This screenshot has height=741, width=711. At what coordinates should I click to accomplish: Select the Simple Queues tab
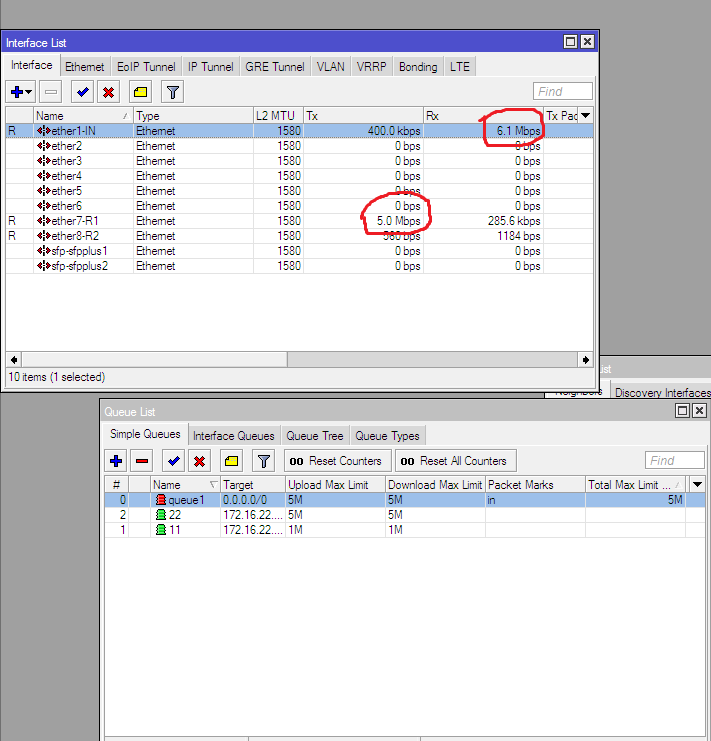(x=145, y=434)
